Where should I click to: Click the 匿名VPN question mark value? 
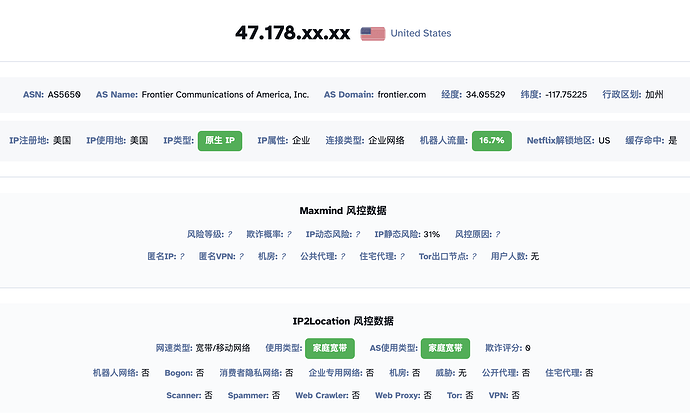[x=241, y=256]
